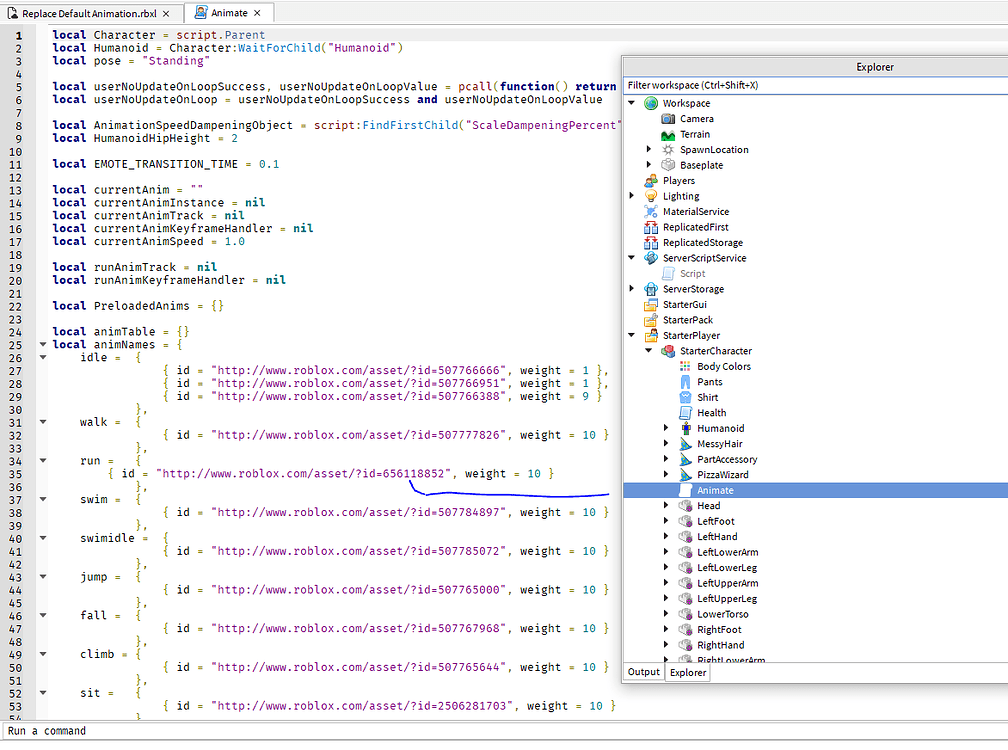Switch to the Output tab
1008x750 pixels.
(x=644, y=672)
